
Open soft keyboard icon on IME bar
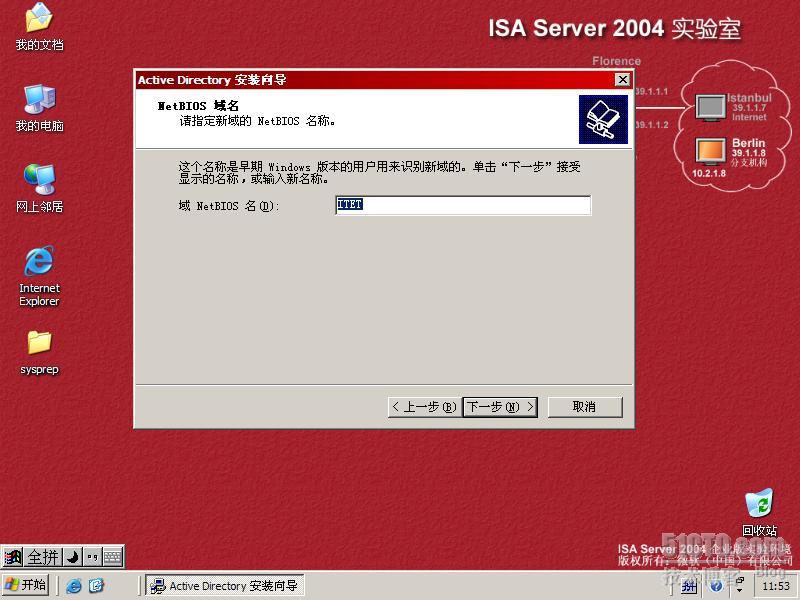(x=113, y=557)
